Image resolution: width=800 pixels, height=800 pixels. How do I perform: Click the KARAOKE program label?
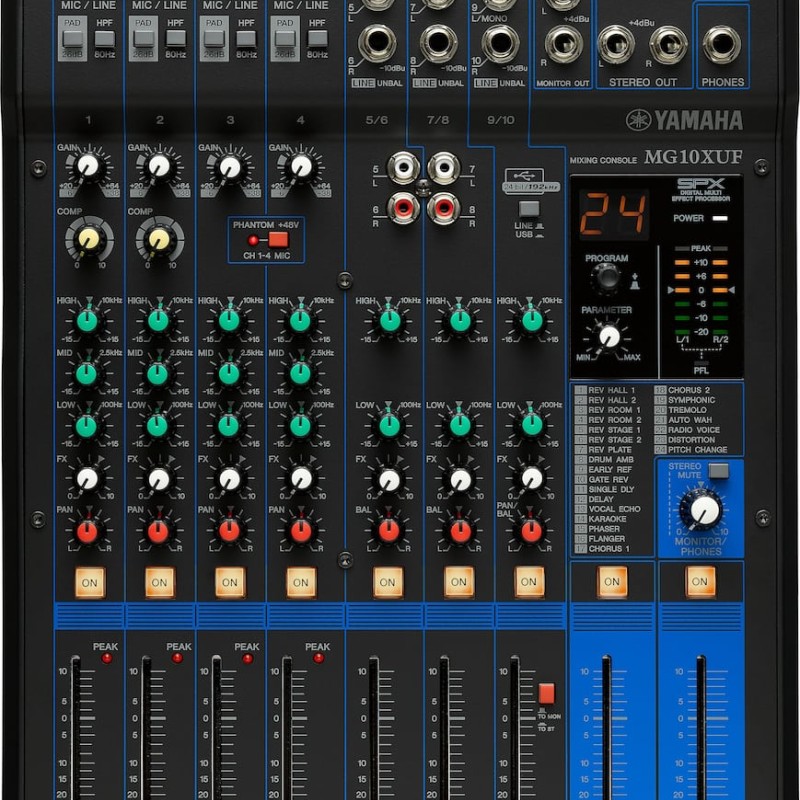tap(607, 519)
